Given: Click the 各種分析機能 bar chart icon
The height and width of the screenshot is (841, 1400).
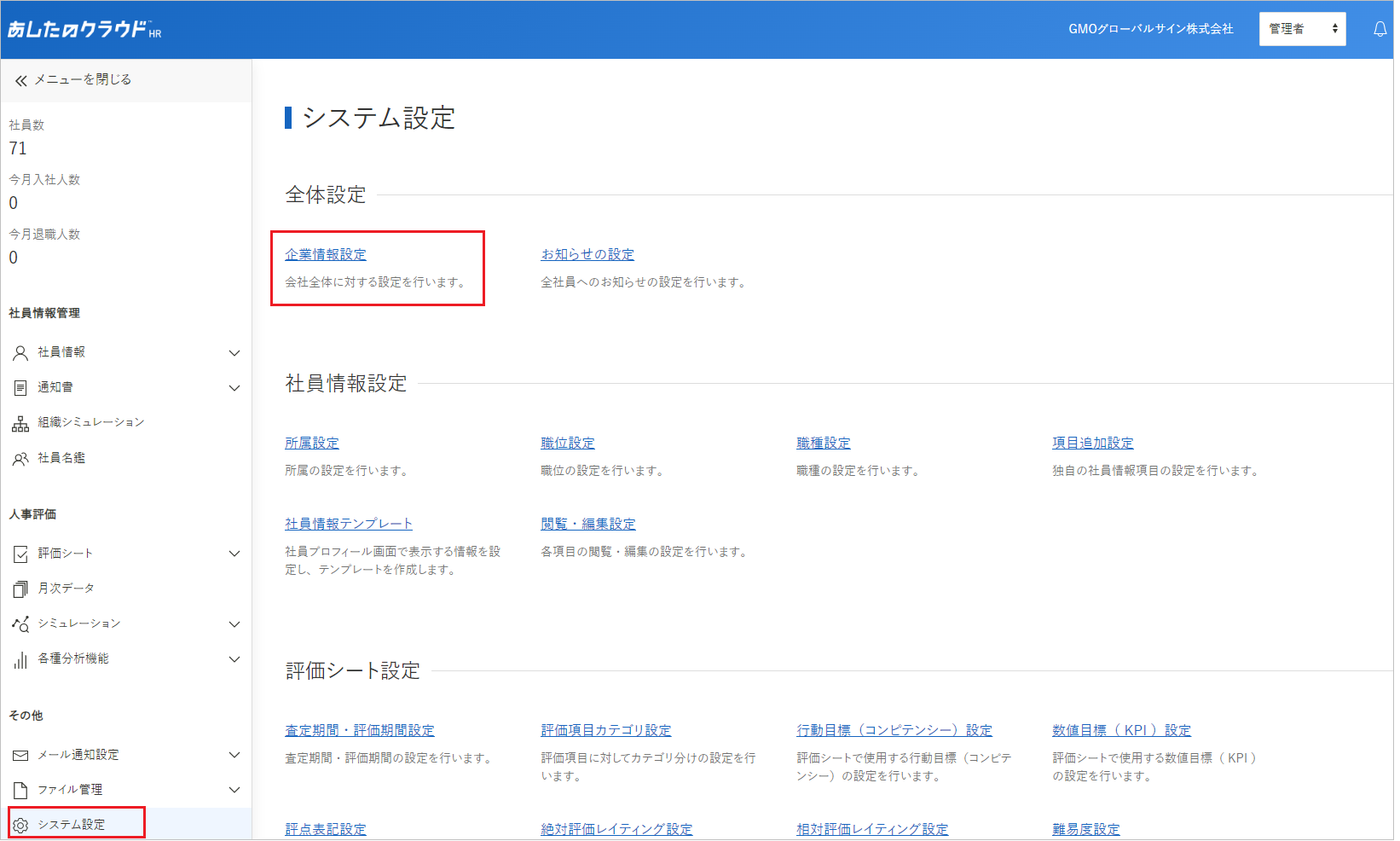Looking at the screenshot, I should pos(20,659).
